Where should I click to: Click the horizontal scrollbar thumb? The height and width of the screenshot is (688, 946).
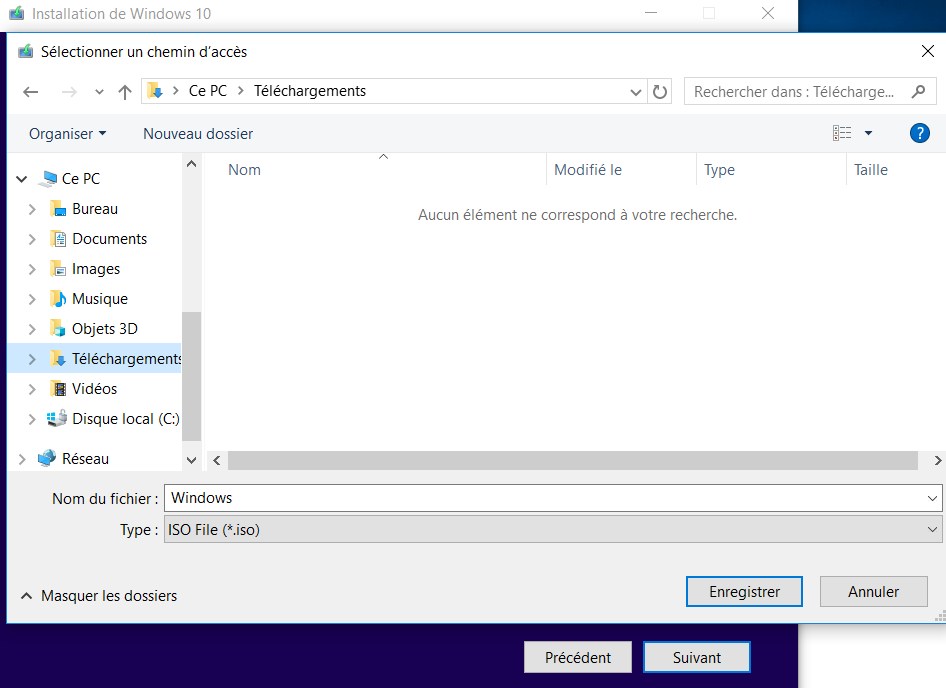pyautogui.click(x=573, y=460)
